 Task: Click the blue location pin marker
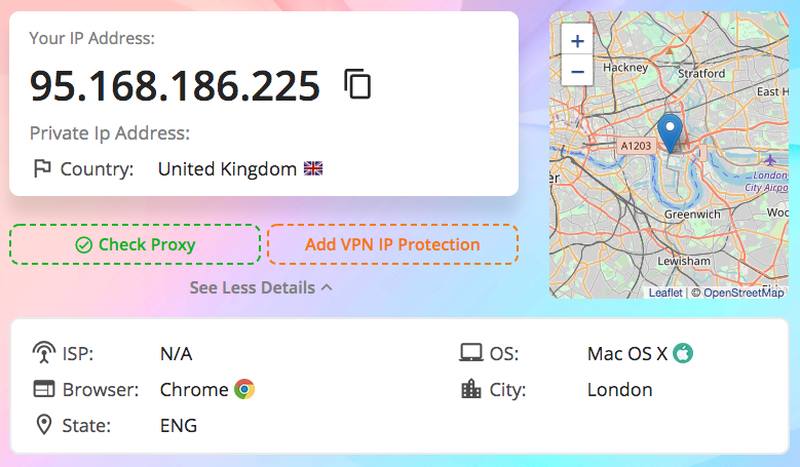point(670,134)
